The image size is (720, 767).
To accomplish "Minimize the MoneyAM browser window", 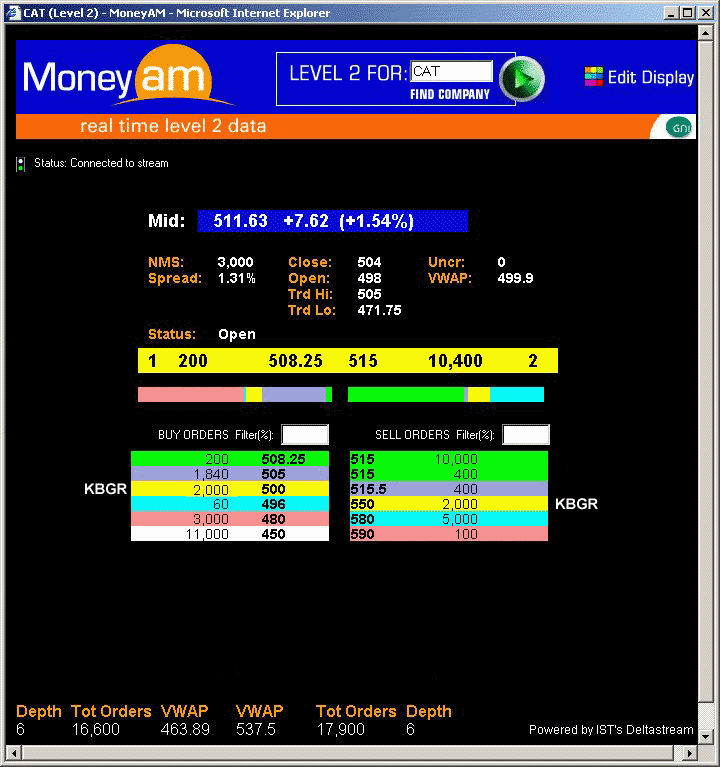I will (x=669, y=13).
